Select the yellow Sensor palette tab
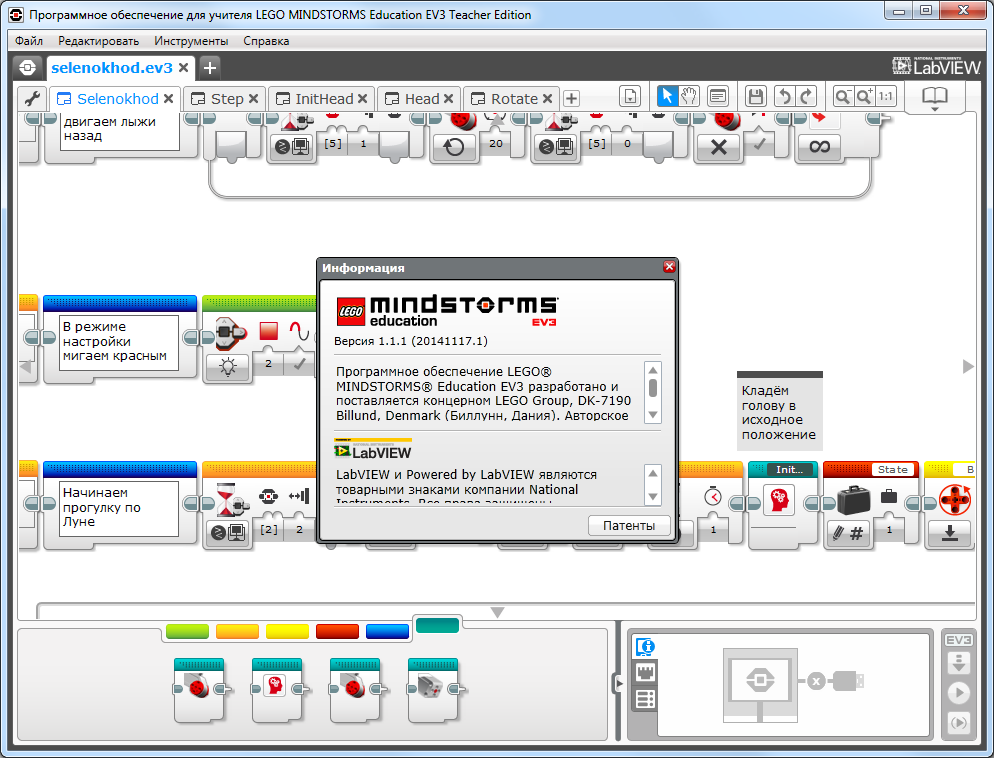The height and width of the screenshot is (758, 994). pos(287,631)
